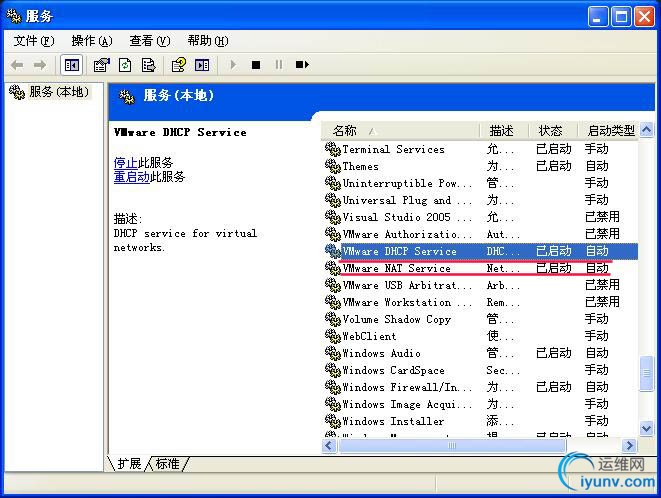Click the horizontal scrollbar thumb
661x498 pixels.
point(451,445)
